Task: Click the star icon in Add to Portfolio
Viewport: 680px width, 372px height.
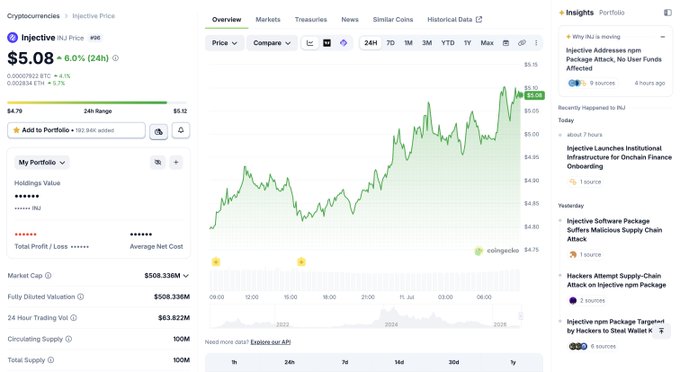Action: click(x=16, y=130)
